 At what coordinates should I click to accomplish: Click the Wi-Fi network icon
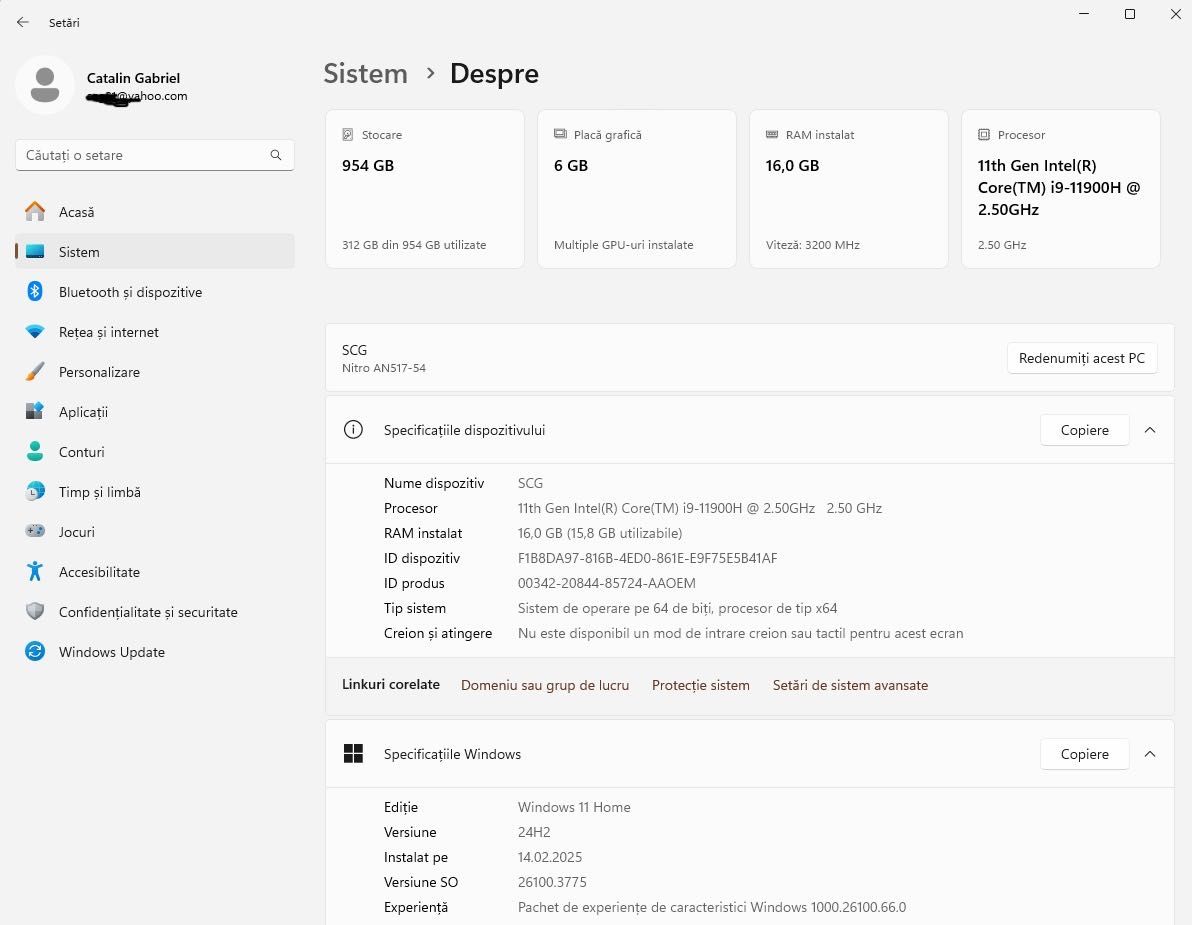(35, 332)
